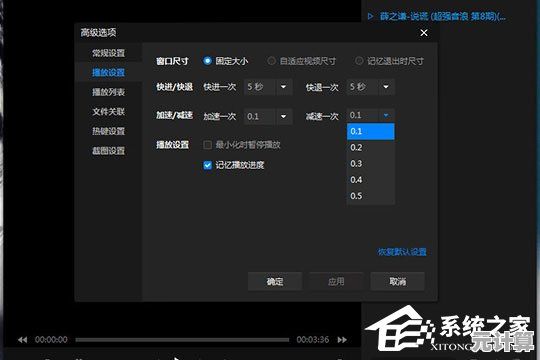Uncheck 记忆播放进度 checkbox
This screenshot has width=540, height=360.
tap(207, 165)
